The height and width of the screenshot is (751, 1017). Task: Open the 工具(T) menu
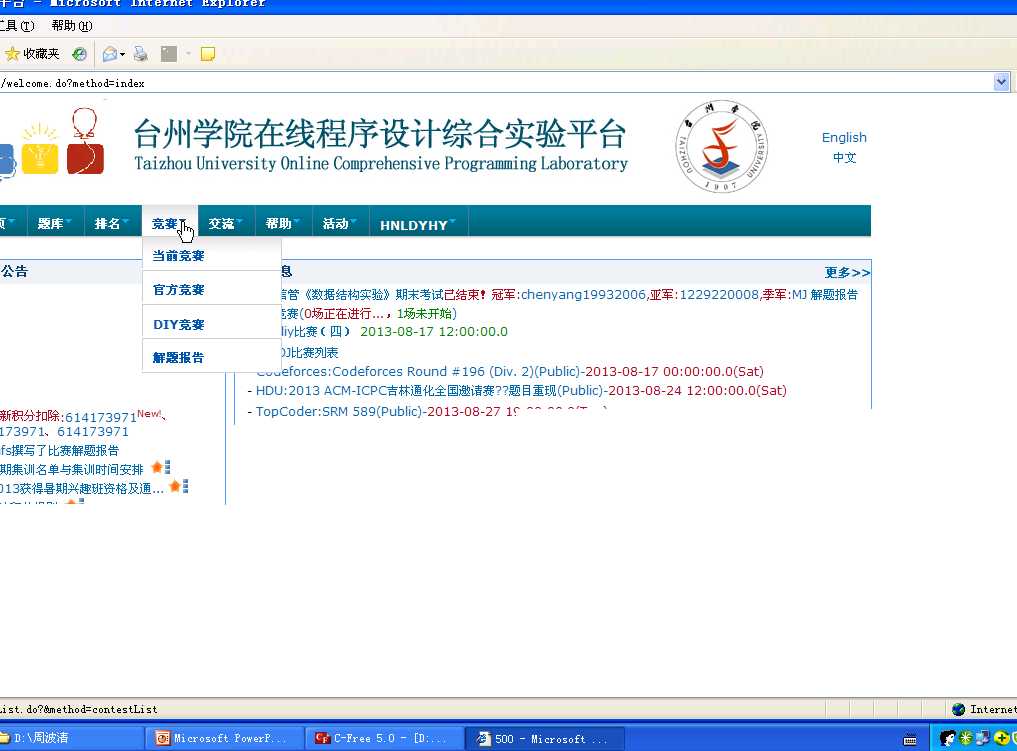[x=17, y=25]
